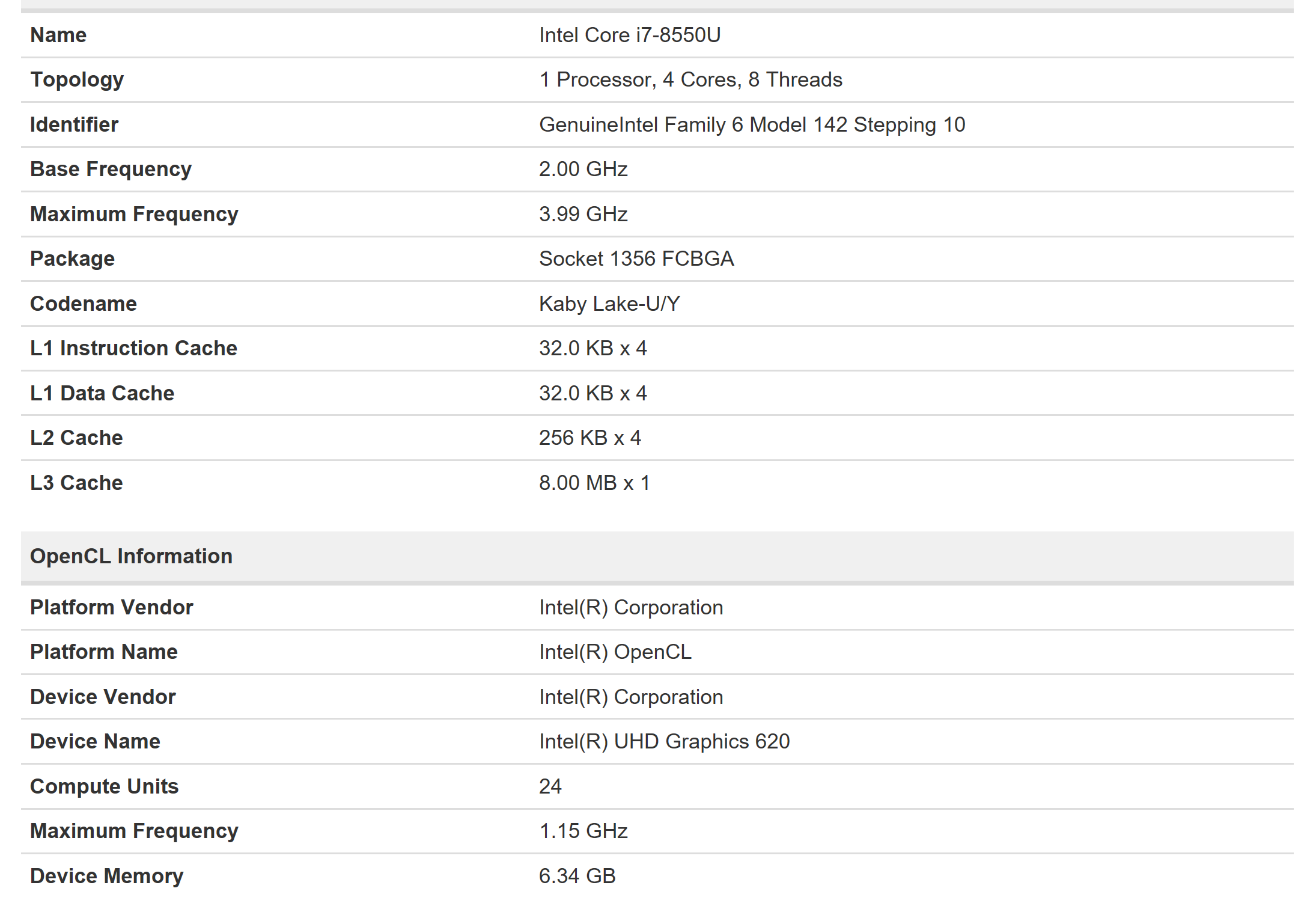This screenshot has width=1316, height=924.
Task: Click the 'Base Frequency' label
Action: tap(111, 170)
